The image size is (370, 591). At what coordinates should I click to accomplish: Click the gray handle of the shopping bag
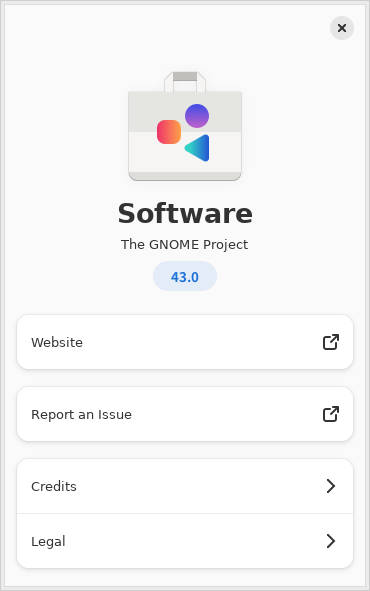pos(185,77)
